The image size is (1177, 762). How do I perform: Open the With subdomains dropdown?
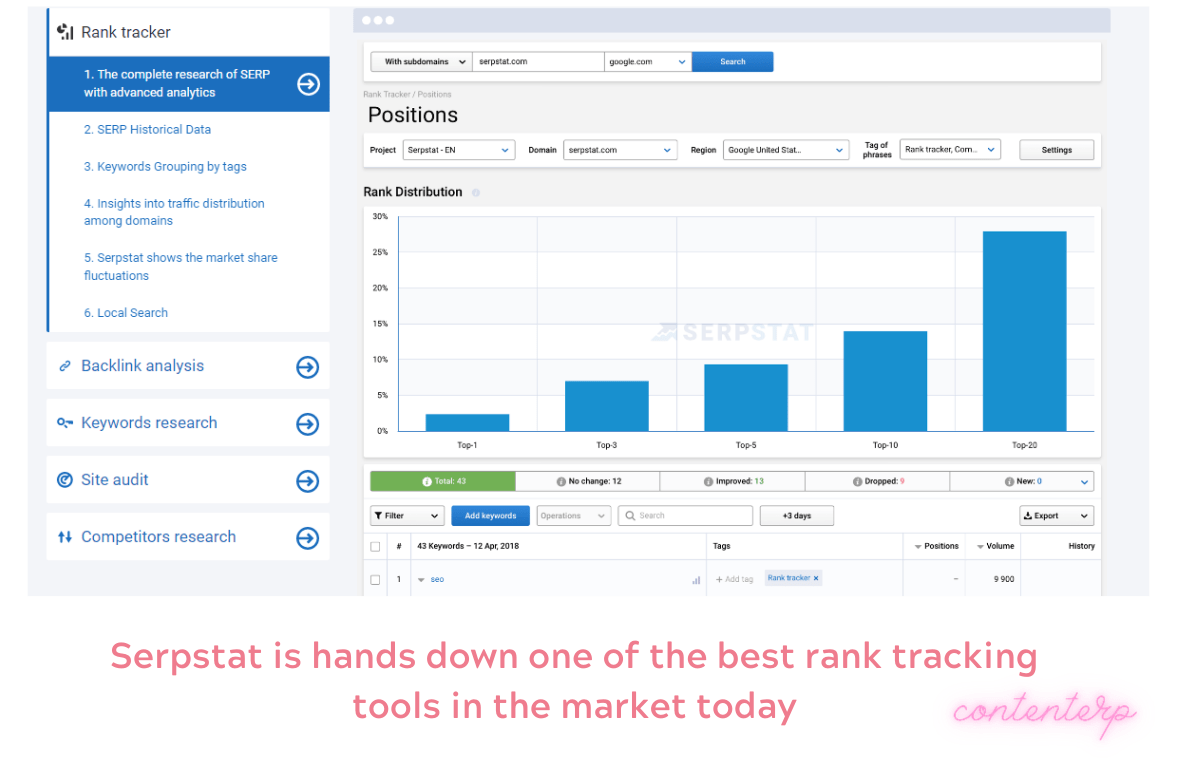(420, 61)
